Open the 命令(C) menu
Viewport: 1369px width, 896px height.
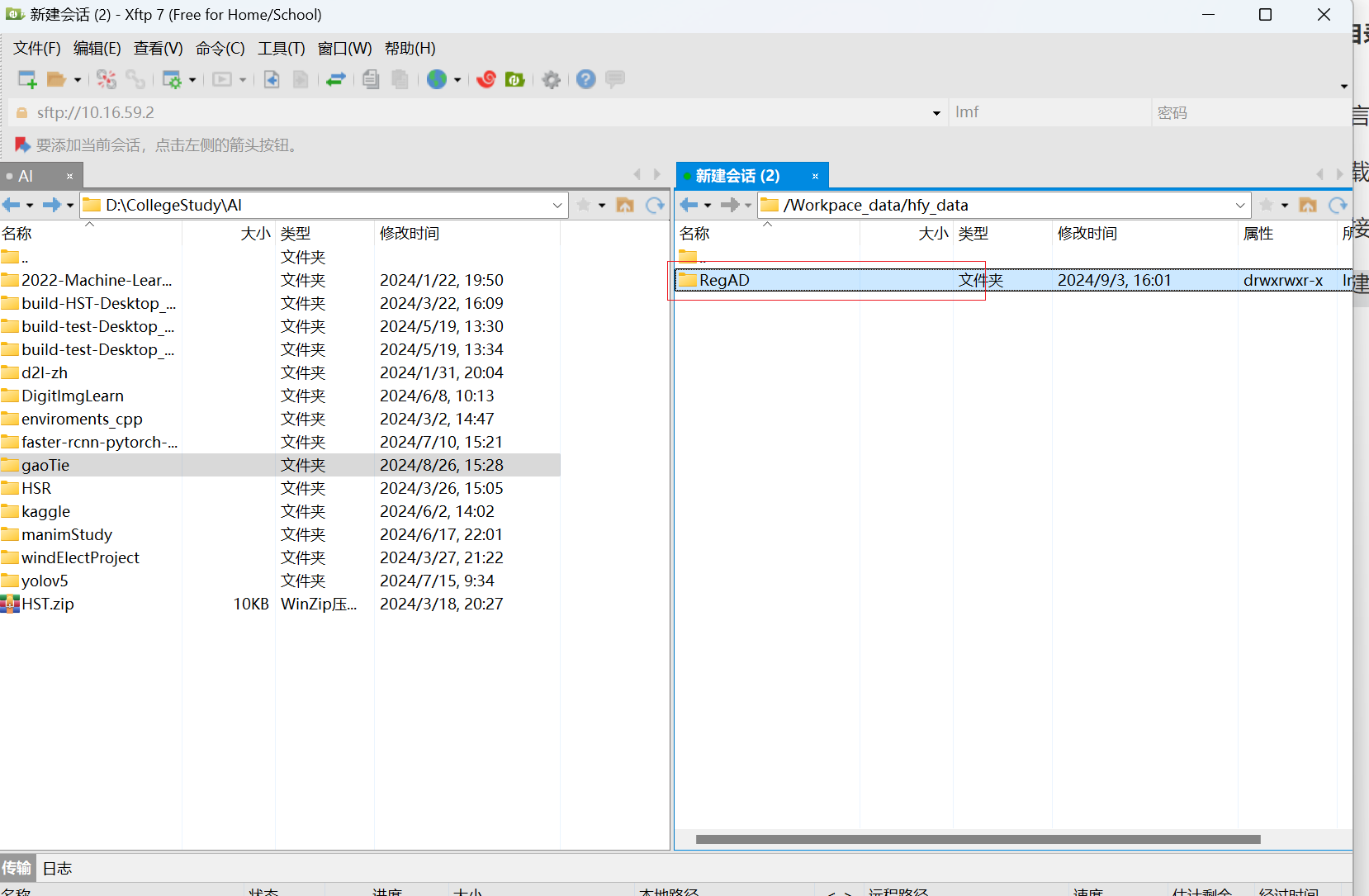coord(220,49)
